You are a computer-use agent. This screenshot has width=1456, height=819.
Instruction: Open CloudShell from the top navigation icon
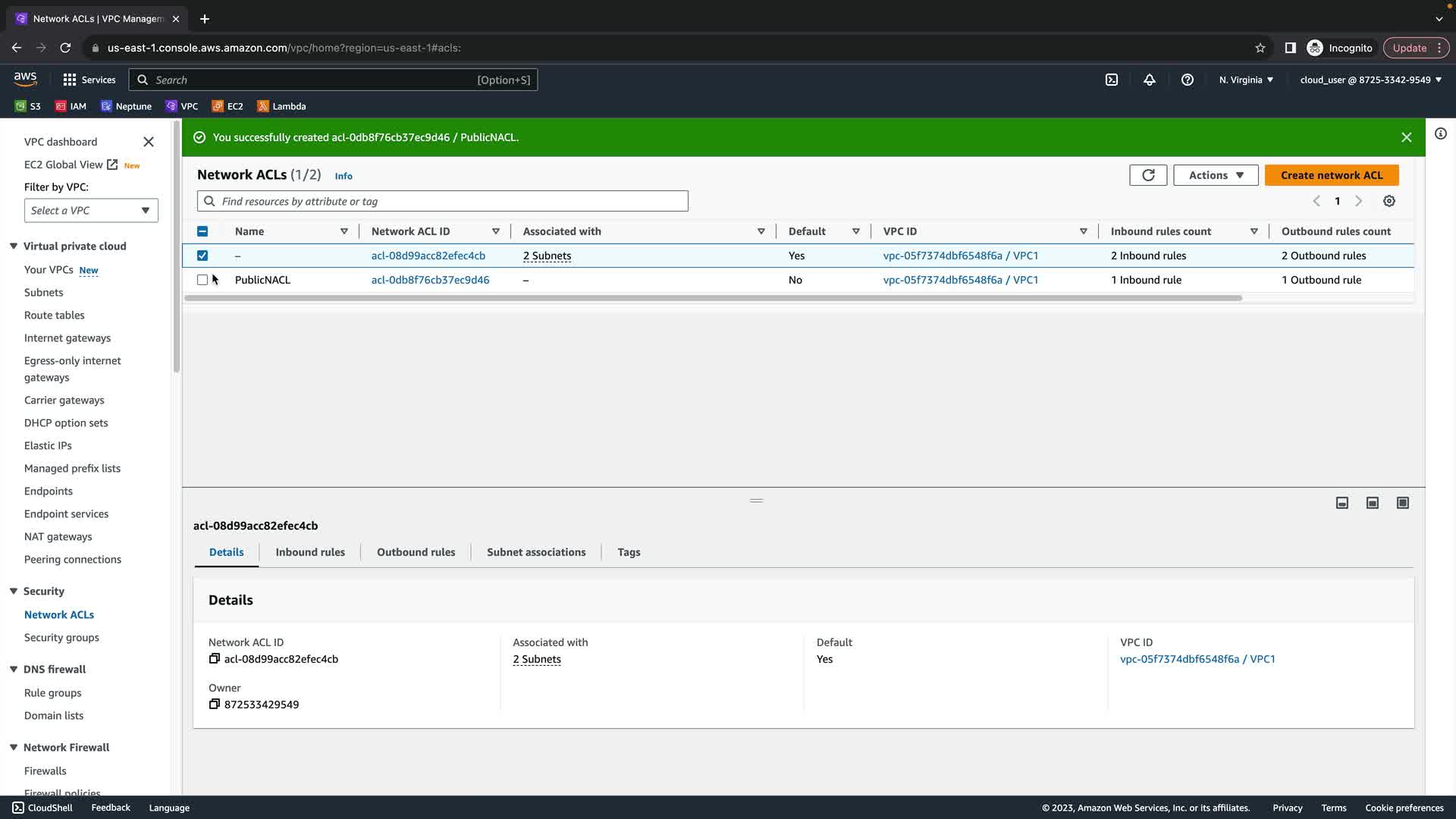[1111, 80]
